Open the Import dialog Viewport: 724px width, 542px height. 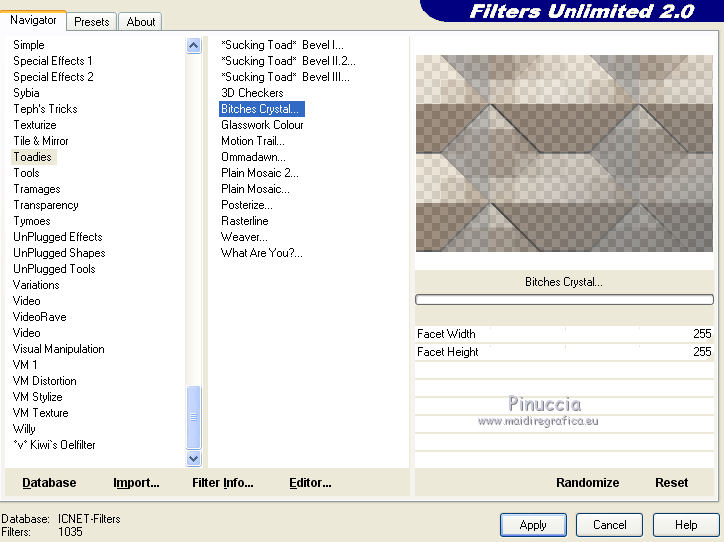[x=136, y=482]
